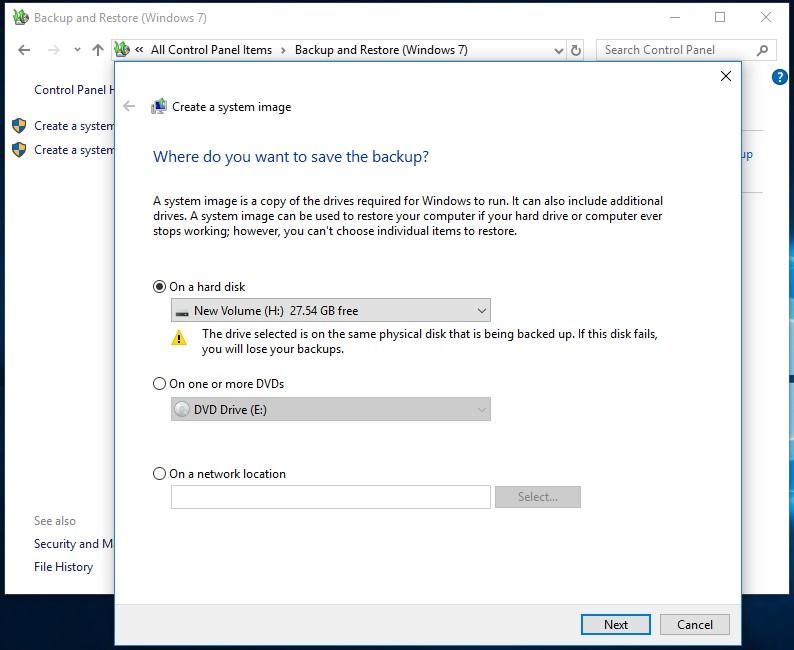Image resolution: width=794 pixels, height=650 pixels.
Task: Open the Security and Maintenance link
Action: 74,543
